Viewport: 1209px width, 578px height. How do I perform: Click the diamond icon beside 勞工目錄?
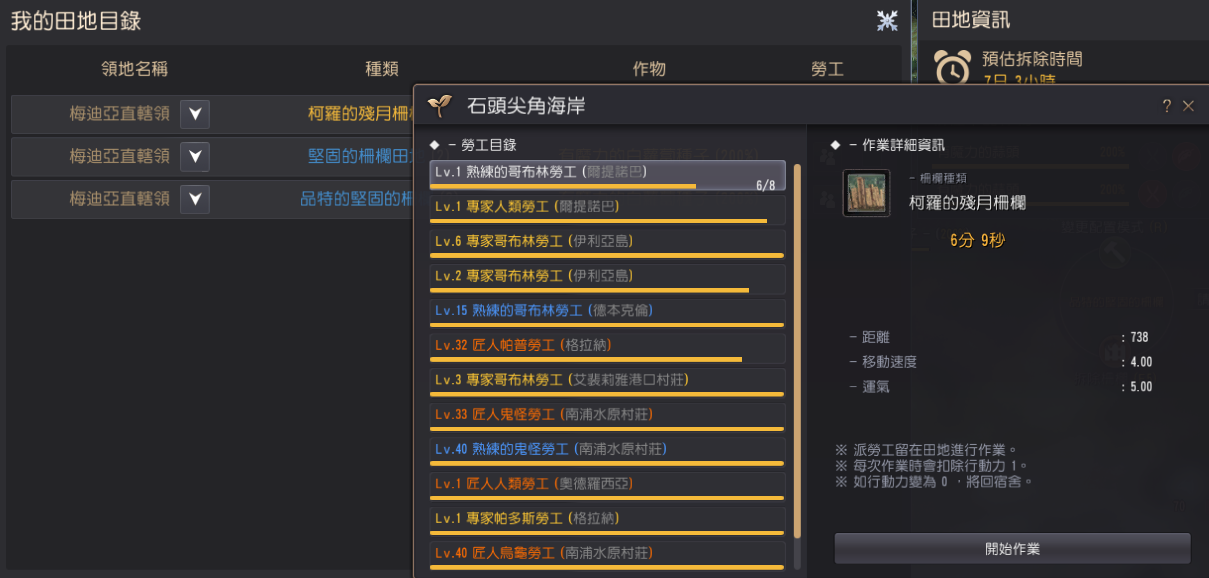[x=434, y=145]
